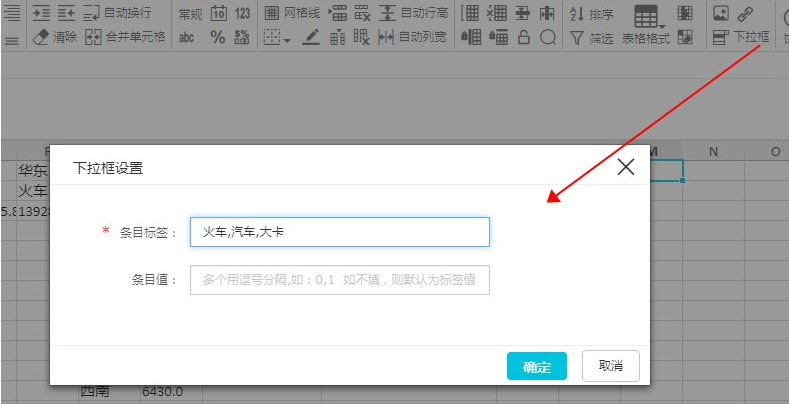This screenshot has width=789, height=404.
Task: Apply the abc text format
Action: pos(187,37)
